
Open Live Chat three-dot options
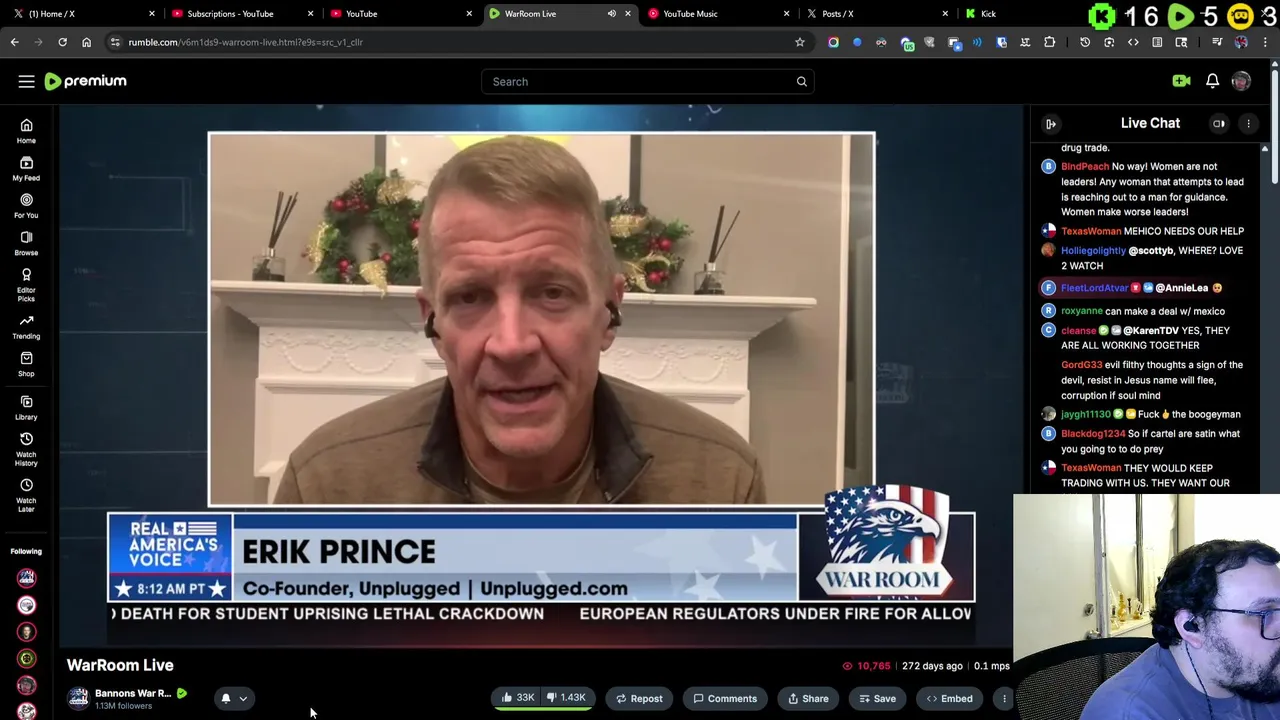point(1248,123)
